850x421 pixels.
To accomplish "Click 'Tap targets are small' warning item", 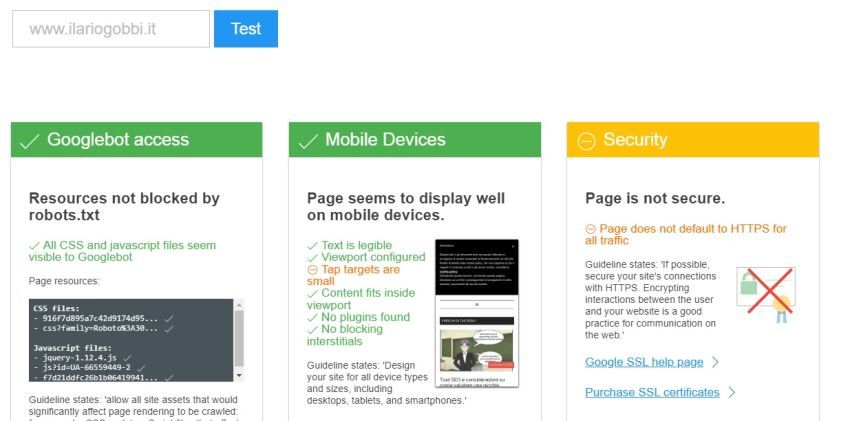I will (x=353, y=275).
